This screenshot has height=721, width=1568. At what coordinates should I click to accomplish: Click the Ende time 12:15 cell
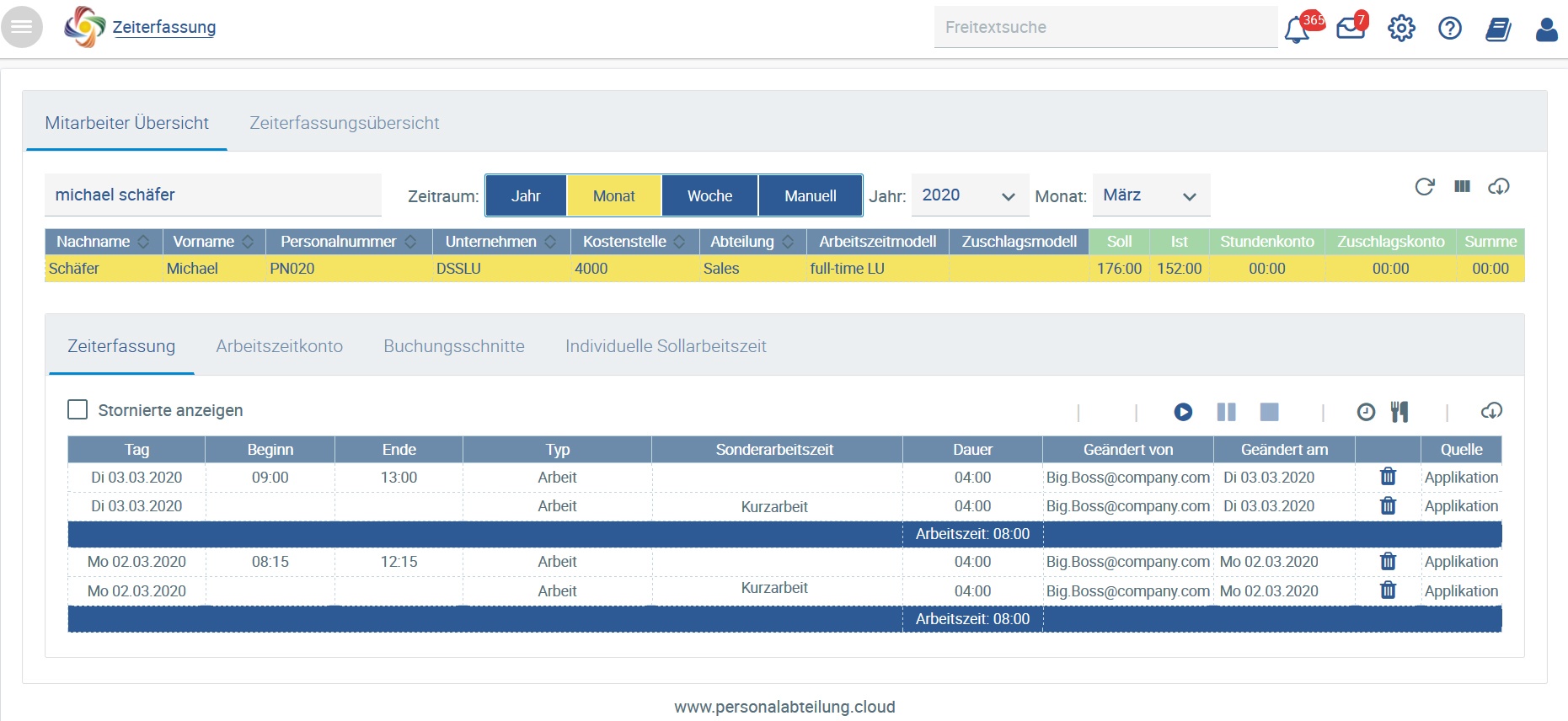tap(399, 562)
